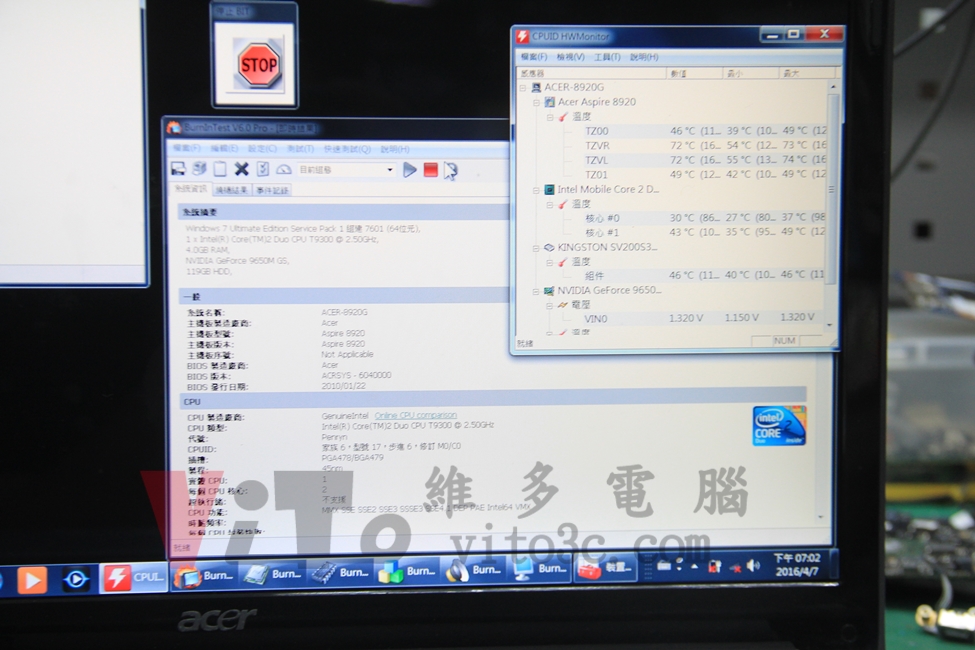Image resolution: width=975 pixels, height=650 pixels.
Task: Click the taskbar clock showing 下午 07:02
Action: 797,564
